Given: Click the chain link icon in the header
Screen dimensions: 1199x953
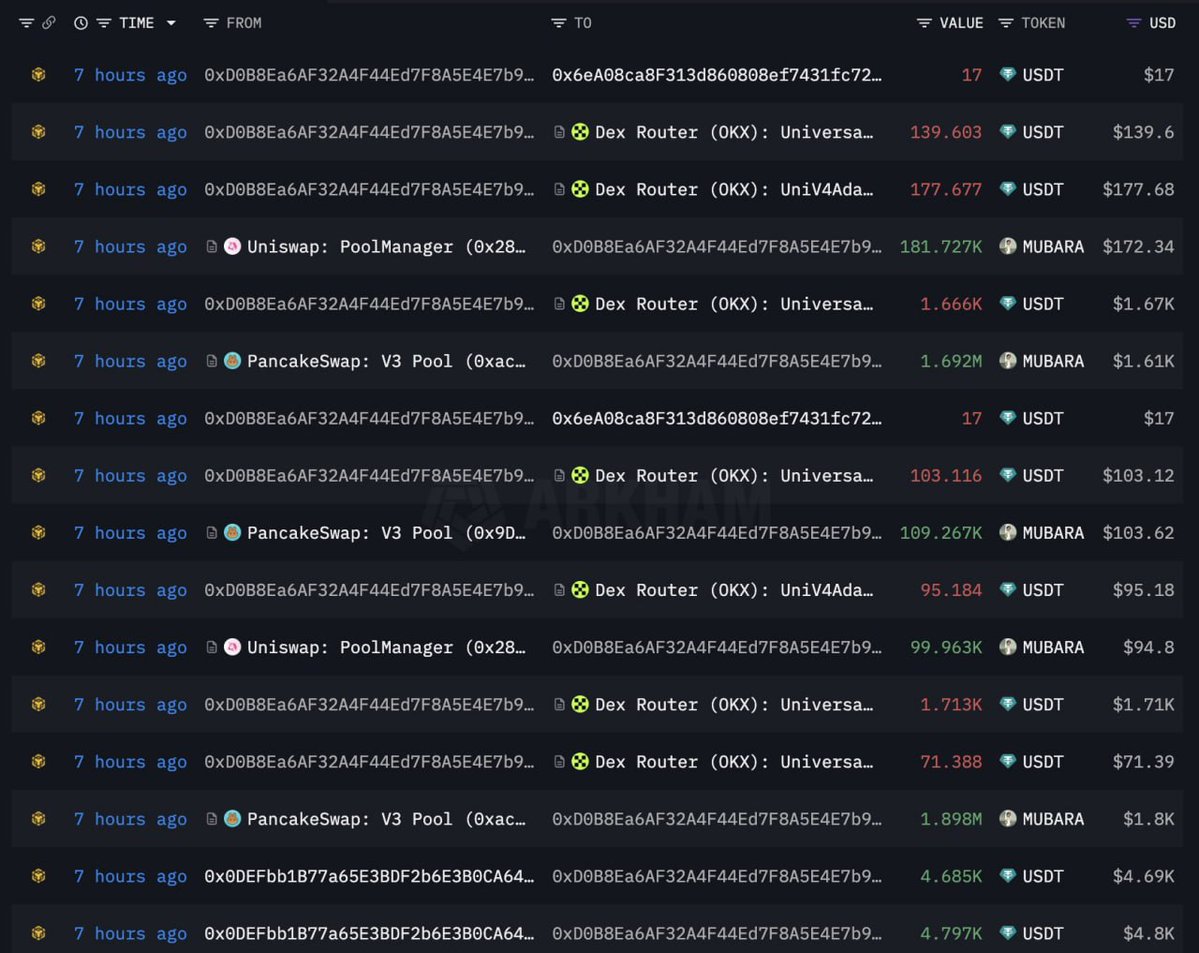Looking at the screenshot, I should tap(49, 23).
